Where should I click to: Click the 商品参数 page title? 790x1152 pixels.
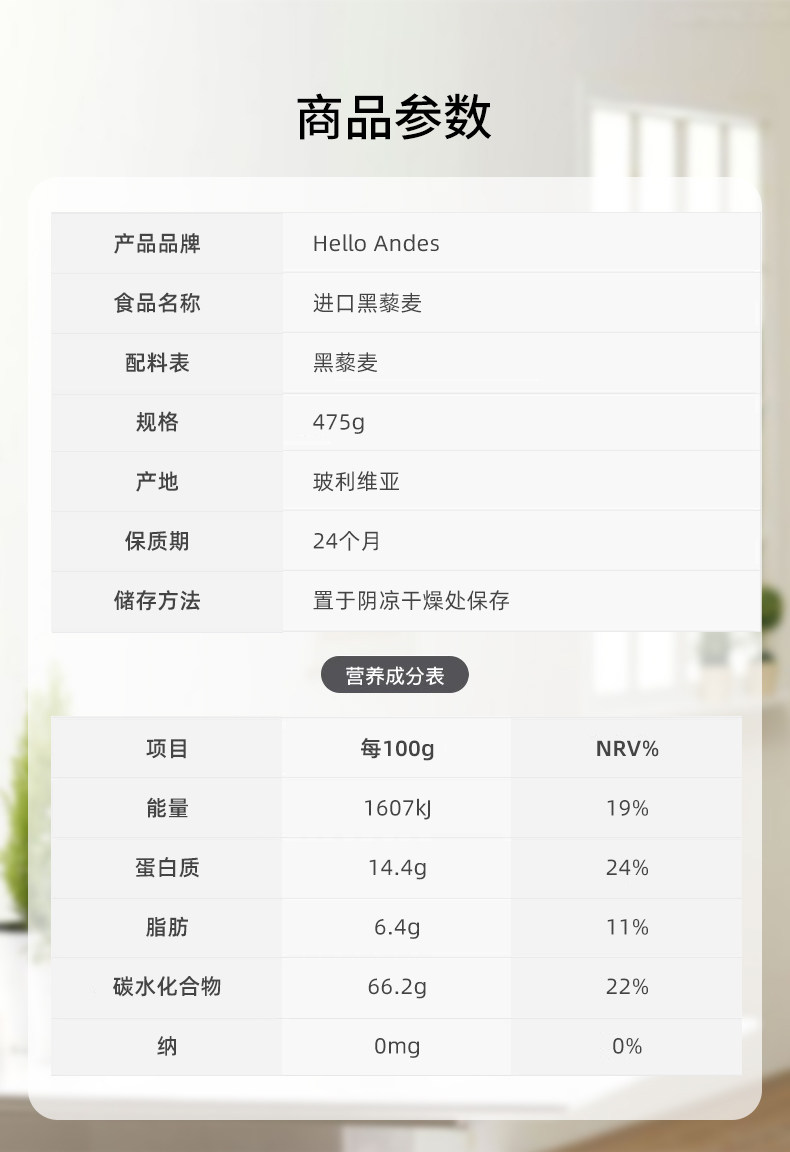394,118
